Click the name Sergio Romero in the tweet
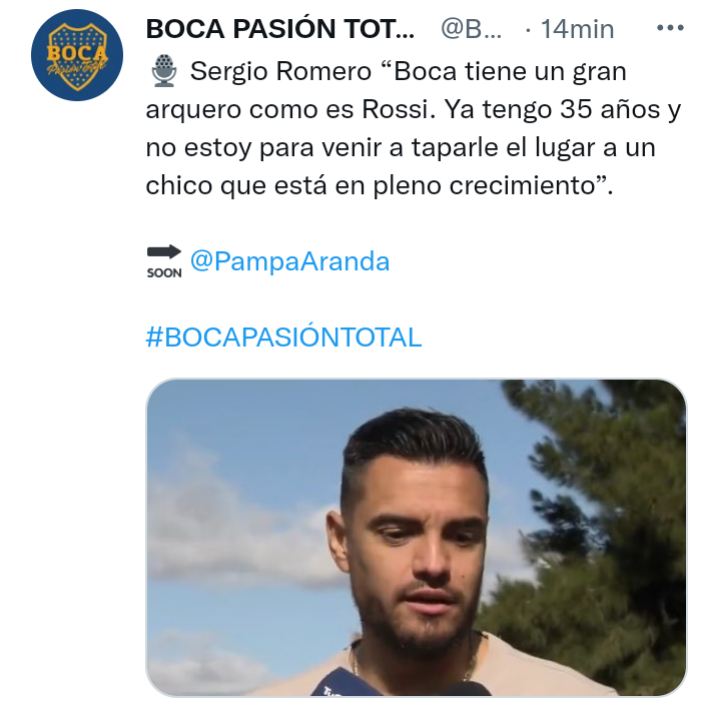The width and height of the screenshot is (719, 711). (x=281, y=72)
